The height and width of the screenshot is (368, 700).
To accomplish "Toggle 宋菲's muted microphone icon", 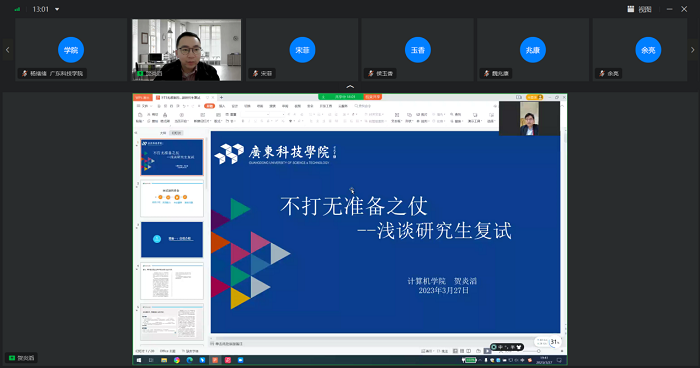I will pos(255,73).
